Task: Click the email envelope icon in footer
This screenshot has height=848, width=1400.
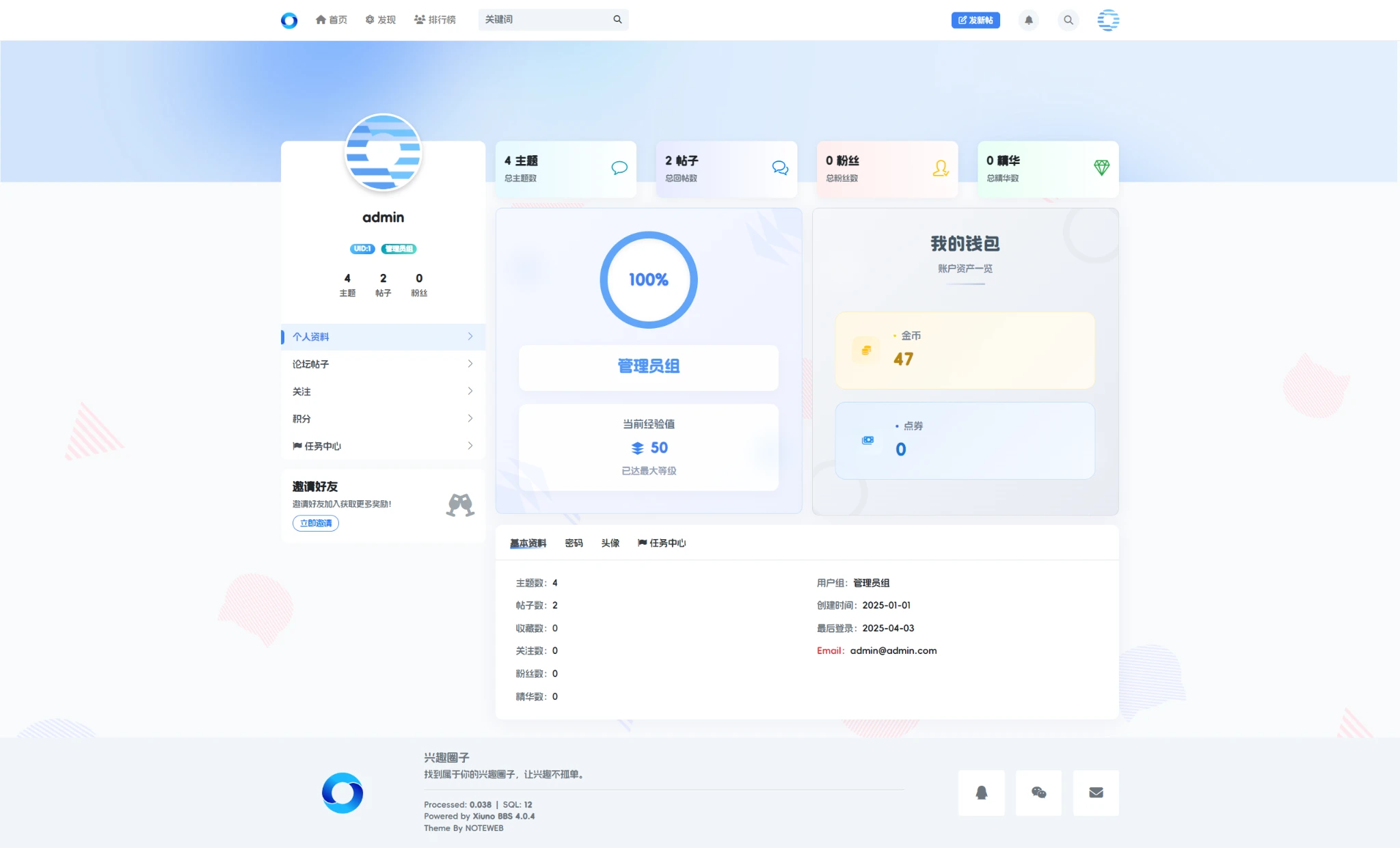Action: point(1096,793)
